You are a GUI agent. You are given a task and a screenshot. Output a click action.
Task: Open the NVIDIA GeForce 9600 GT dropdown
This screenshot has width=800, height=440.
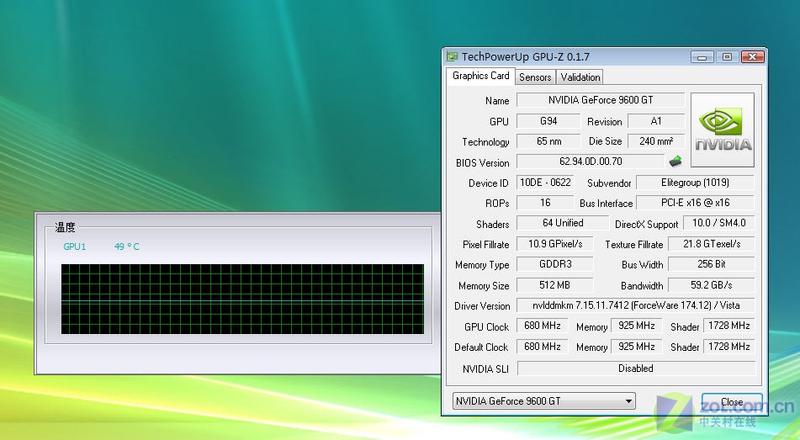(544, 401)
